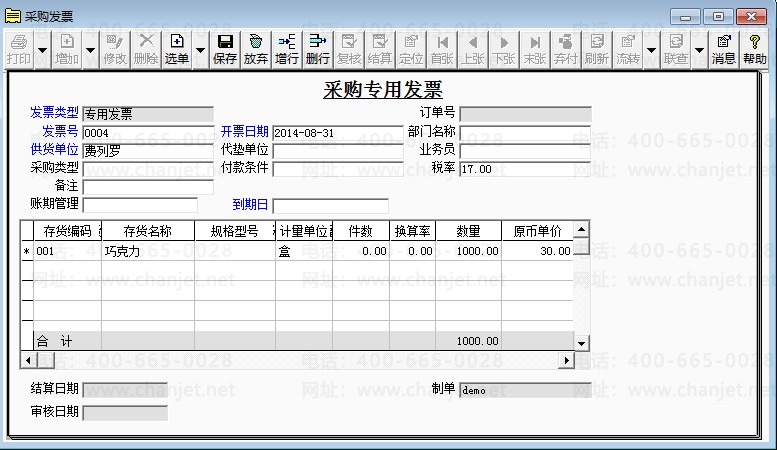Click the 删除 delete toolbar icon
Image resolution: width=777 pixels, height=450 pixels.
(x=146, y=50)
